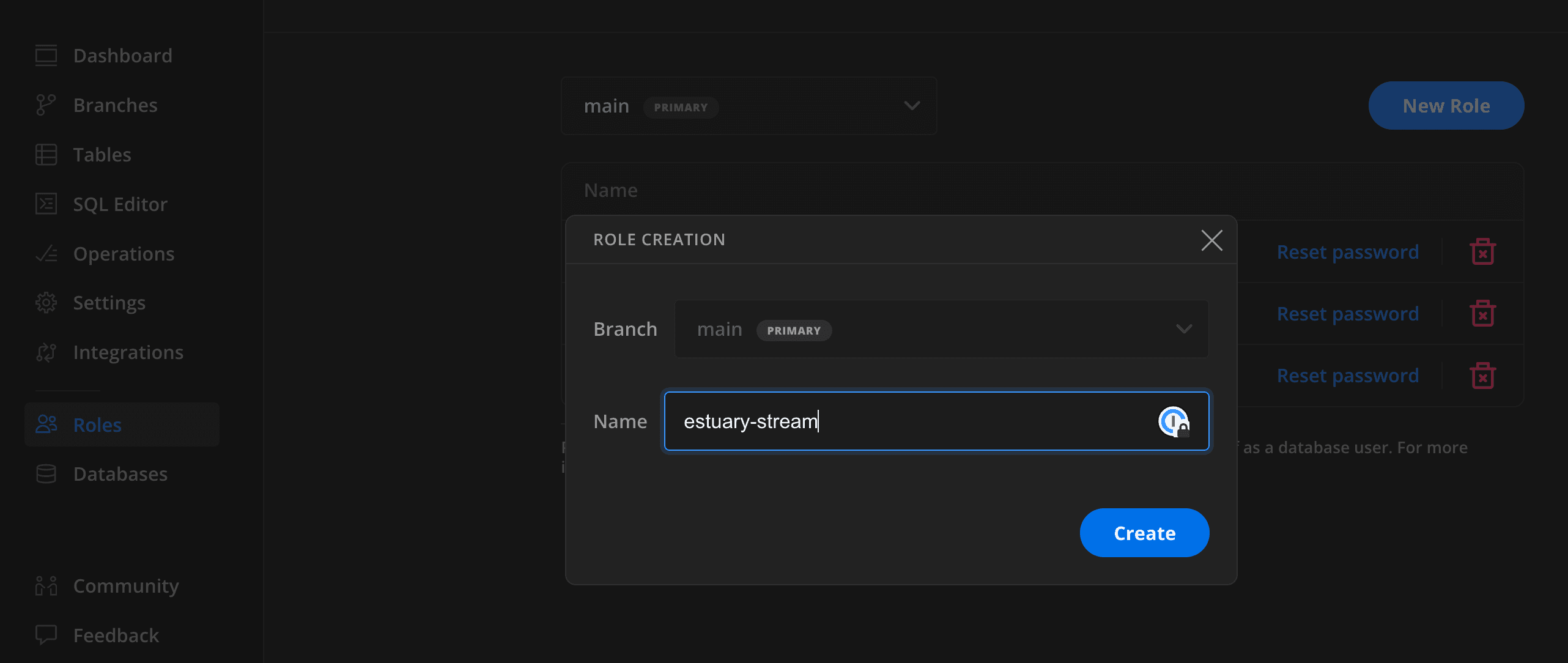
Task: Open the Settings menu item
Action: tap(109, 303)
